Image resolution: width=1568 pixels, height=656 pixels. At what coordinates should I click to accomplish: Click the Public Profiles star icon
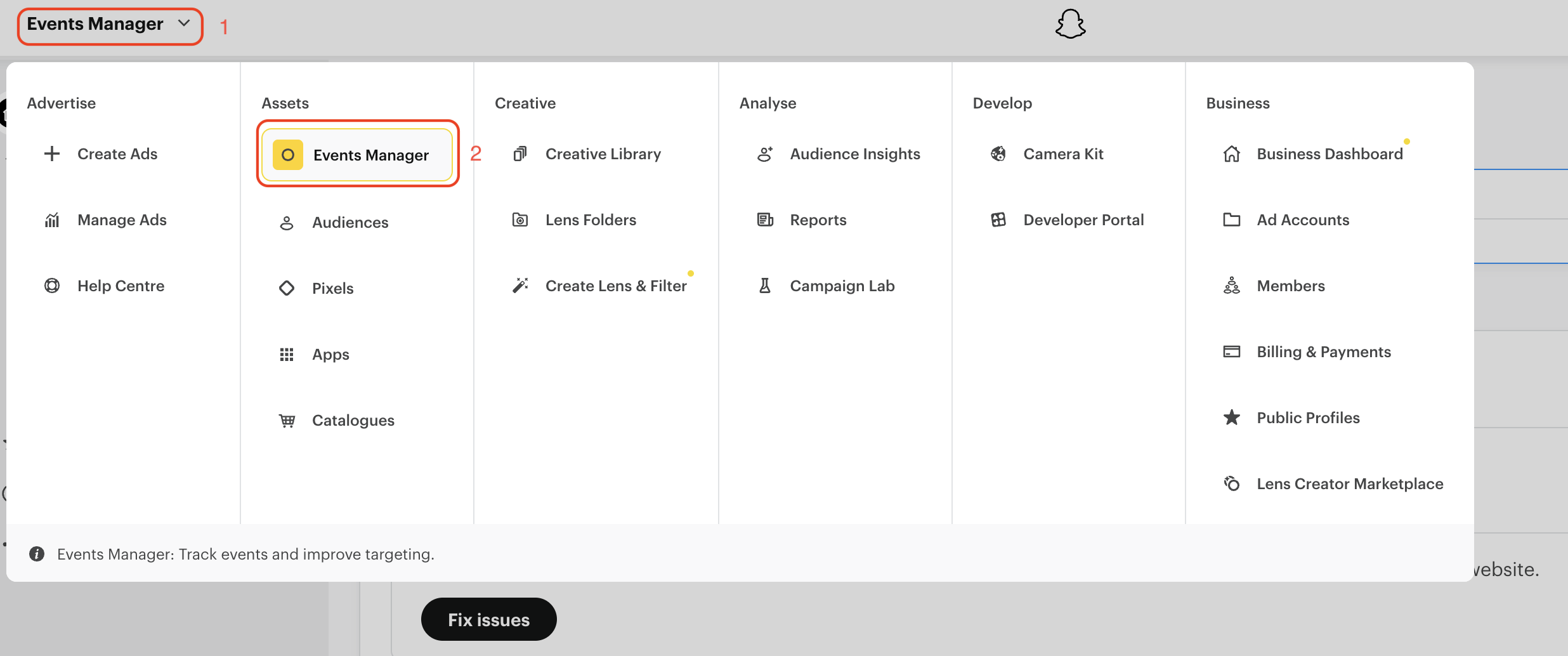pos(1232,417)
